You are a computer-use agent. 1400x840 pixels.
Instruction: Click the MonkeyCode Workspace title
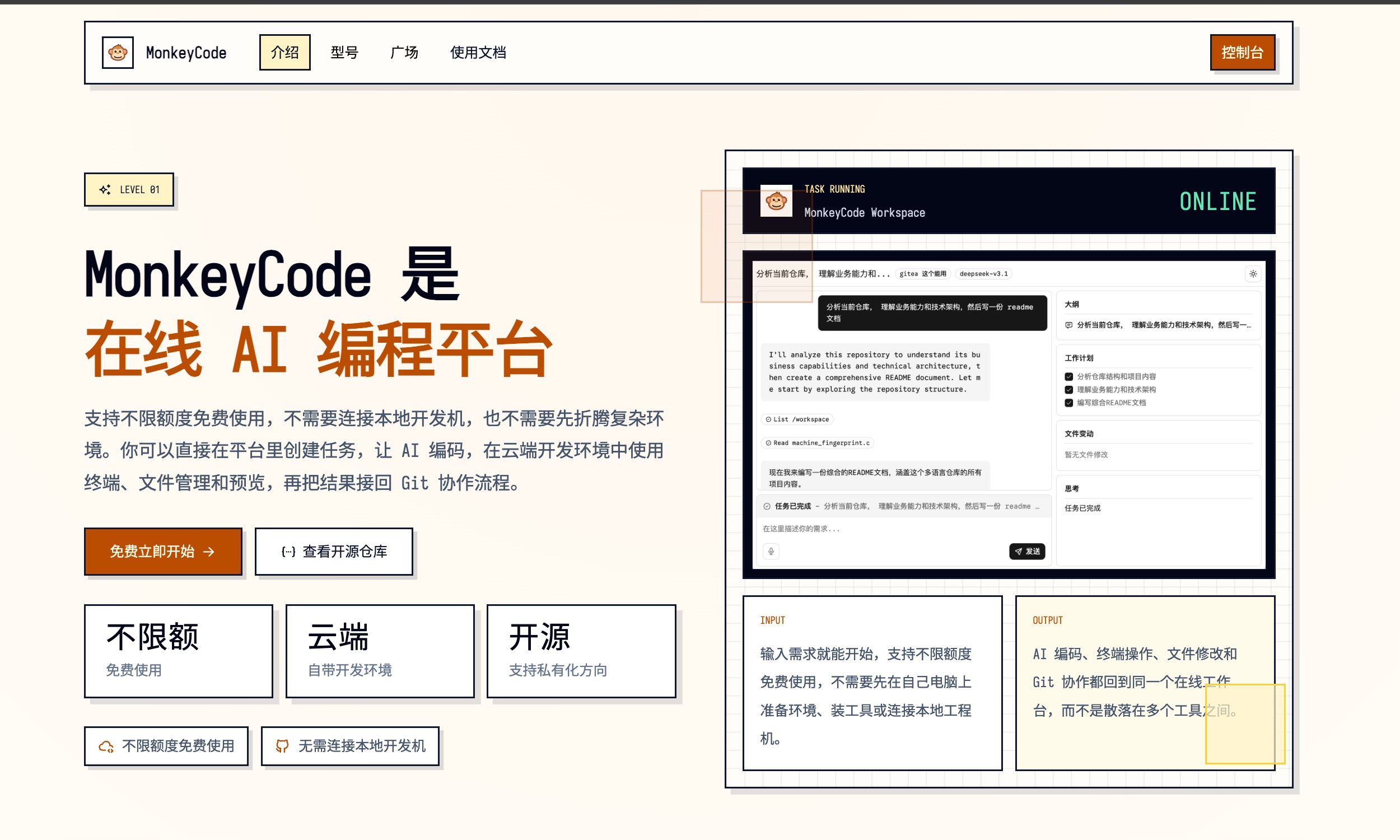[x=865, y=213]
